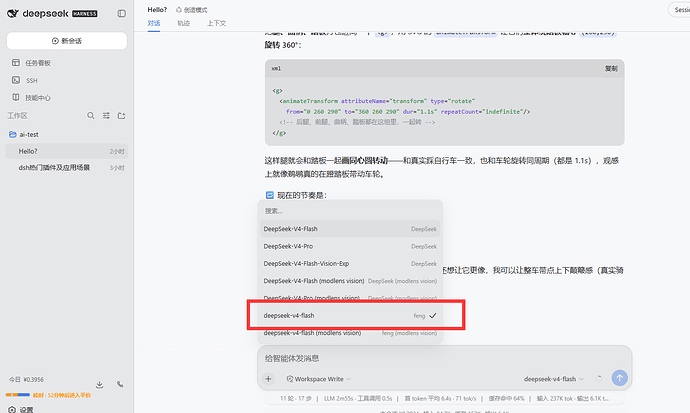Open the Workspace Write permission dropdown

click(319, 379)
